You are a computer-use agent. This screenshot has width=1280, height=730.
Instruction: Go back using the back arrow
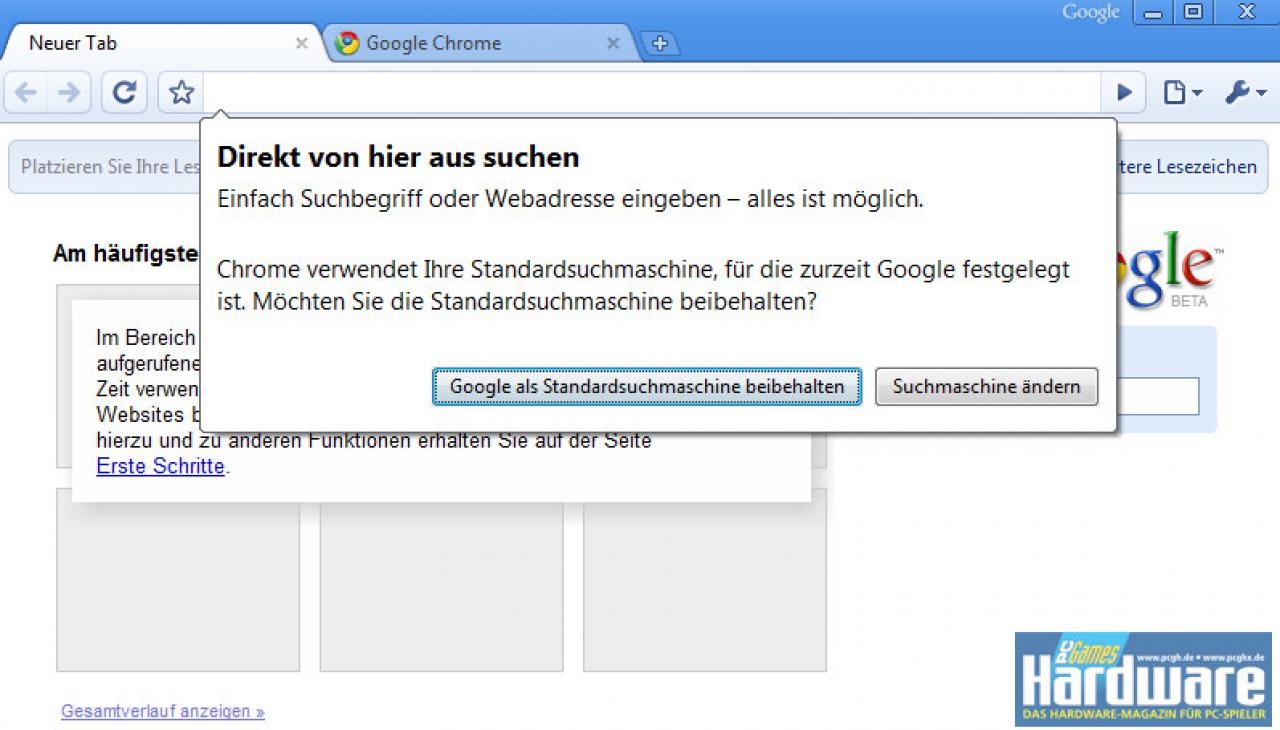[26, 93]
